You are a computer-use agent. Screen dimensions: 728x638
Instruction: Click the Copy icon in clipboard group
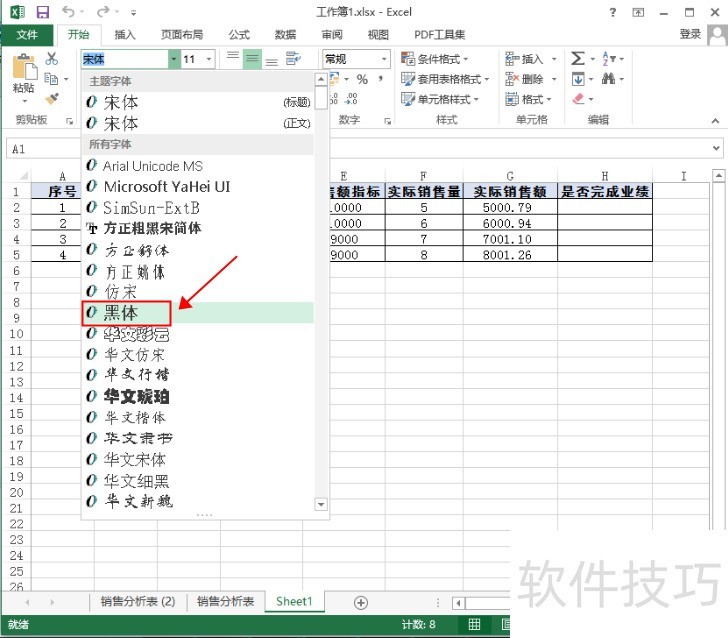pos(51,79)
